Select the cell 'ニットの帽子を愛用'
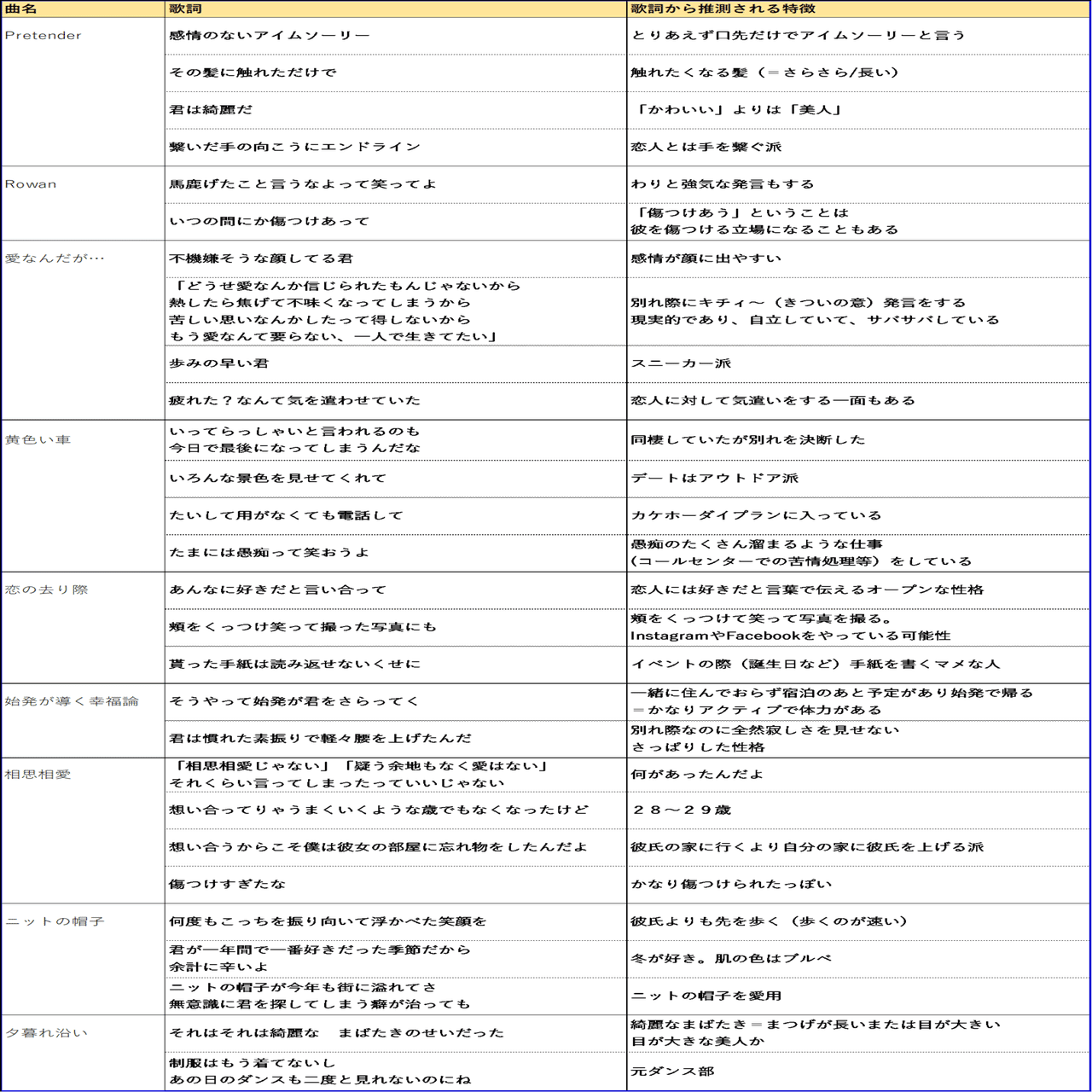The width and height of the screenshot is (1092, 1092). coord(858,996)
